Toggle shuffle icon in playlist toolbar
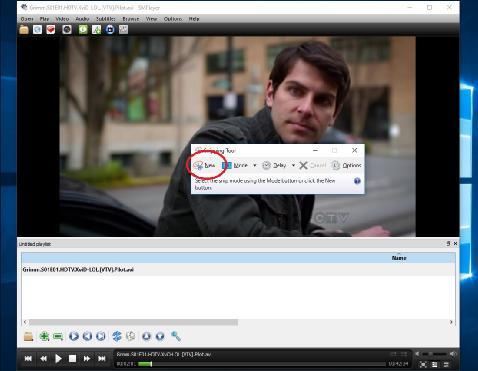478x371 pixels. click(131, 336)
